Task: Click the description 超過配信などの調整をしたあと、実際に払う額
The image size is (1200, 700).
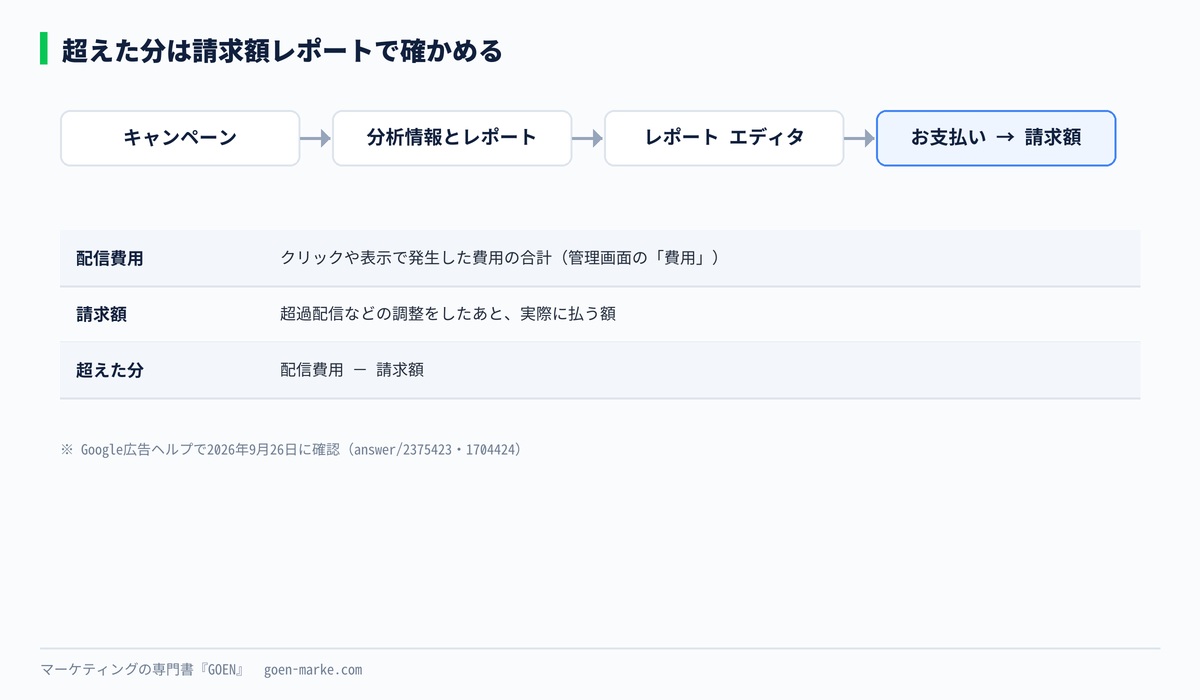Action: (x=448, y=314)
